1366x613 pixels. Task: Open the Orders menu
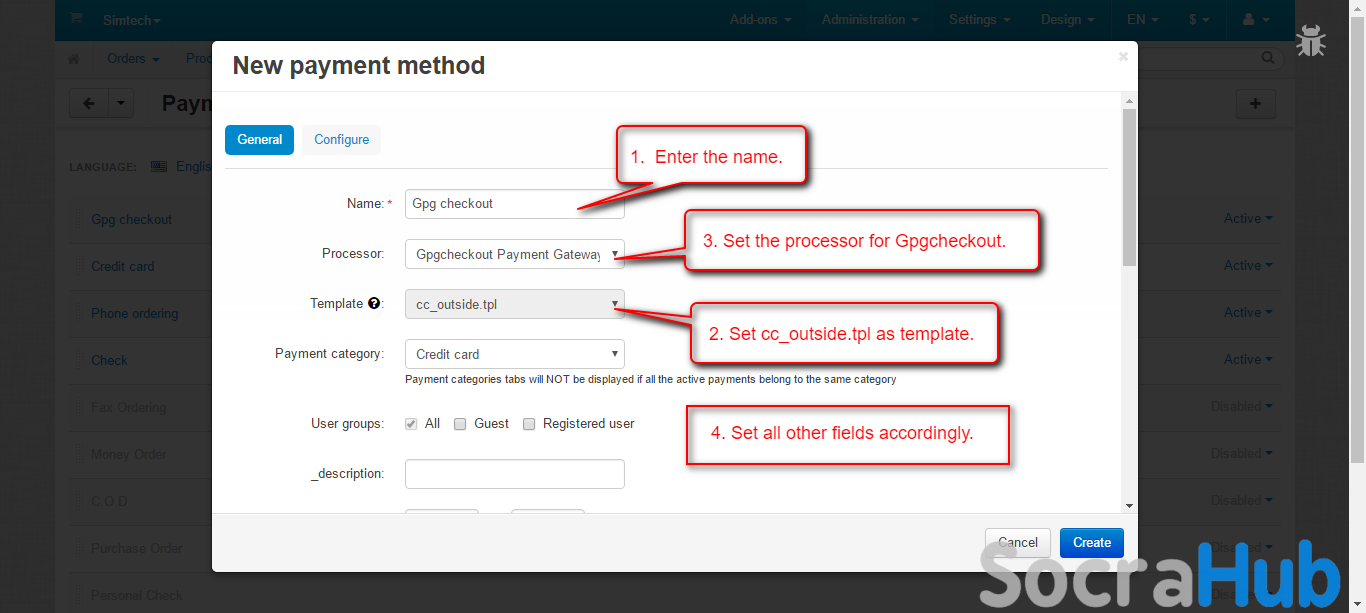pyautogui.click(x=133, y=59)
